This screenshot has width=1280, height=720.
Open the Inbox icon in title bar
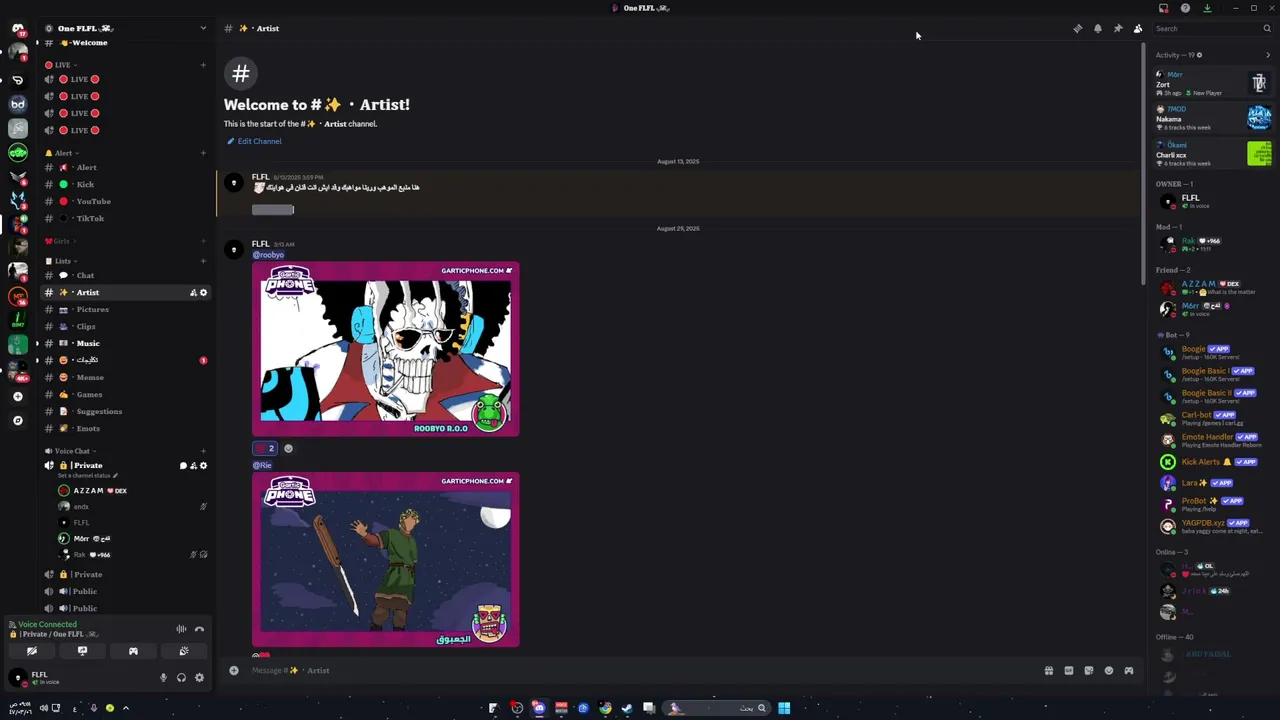(x=1163, y=8)
